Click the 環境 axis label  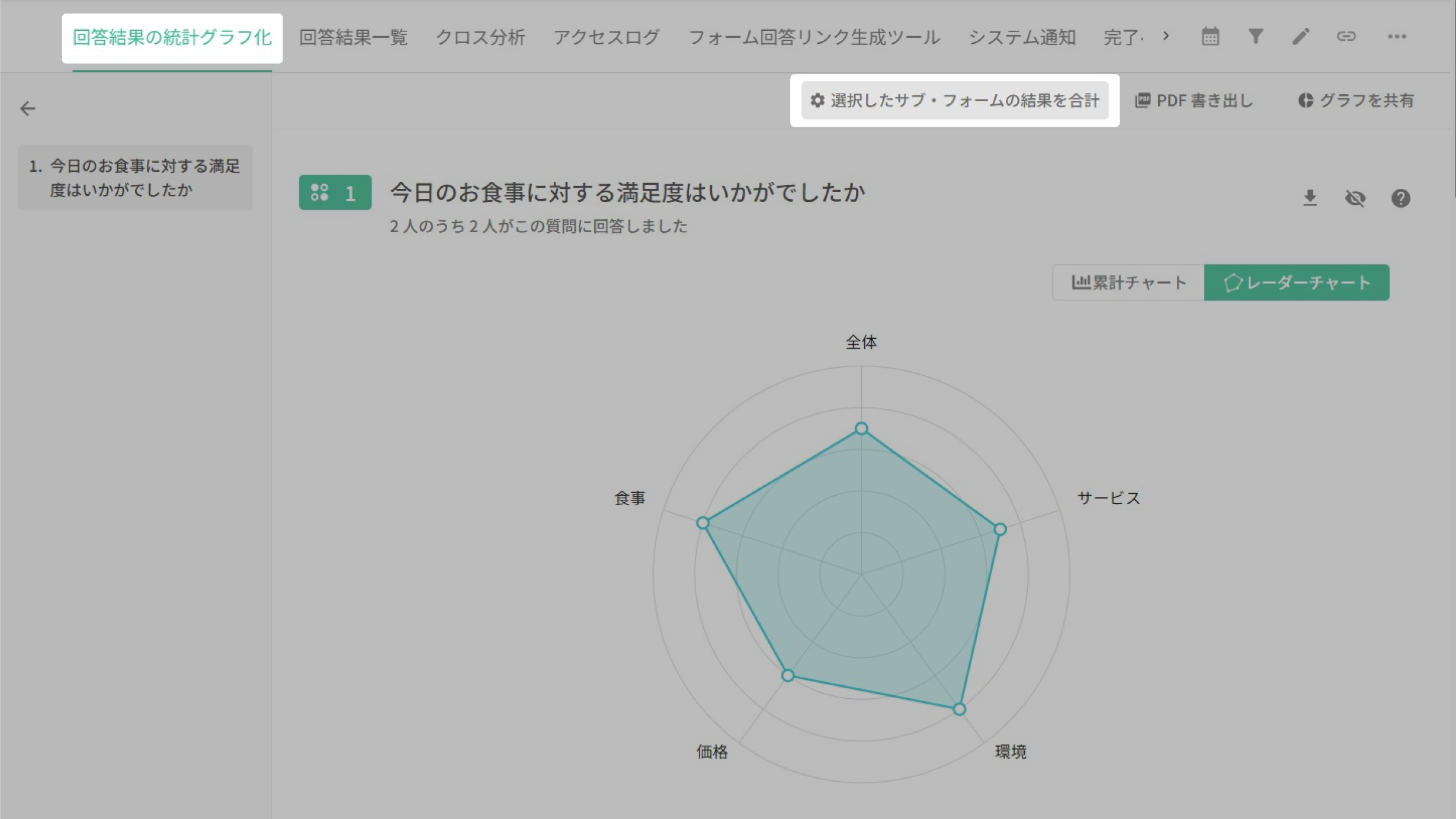tap(1011, 751)
